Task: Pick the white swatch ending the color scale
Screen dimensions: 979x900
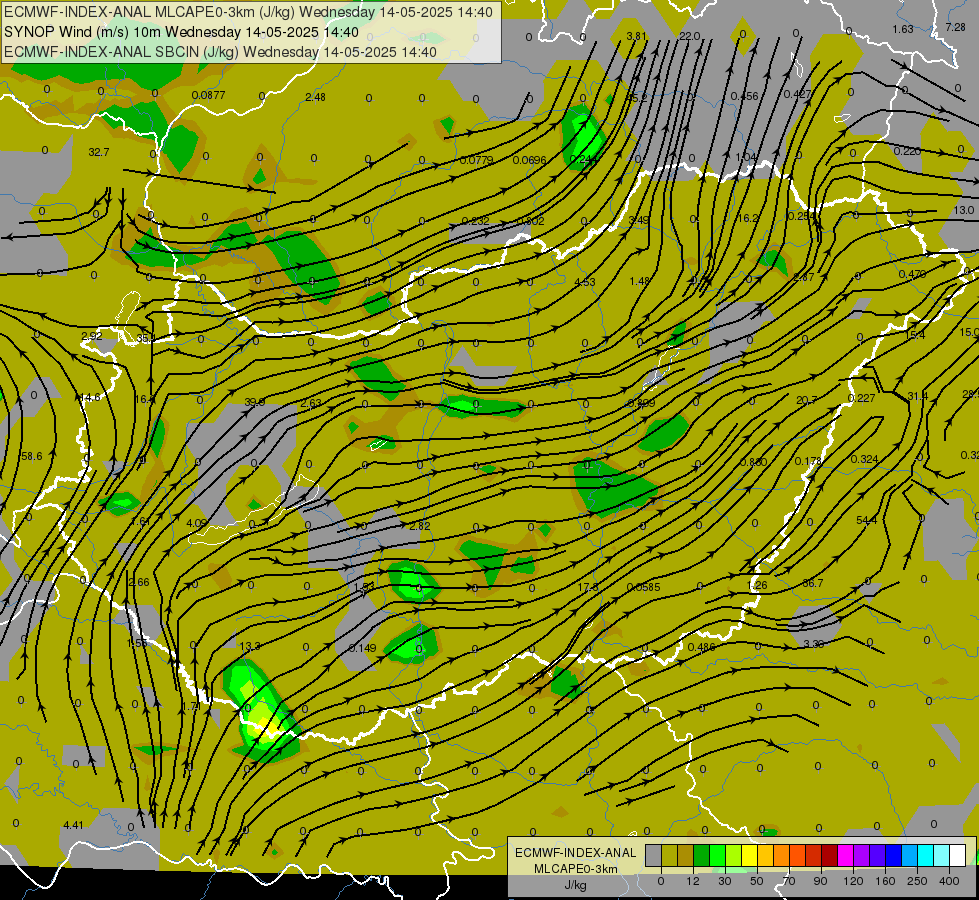Action: tap(958, 855)
